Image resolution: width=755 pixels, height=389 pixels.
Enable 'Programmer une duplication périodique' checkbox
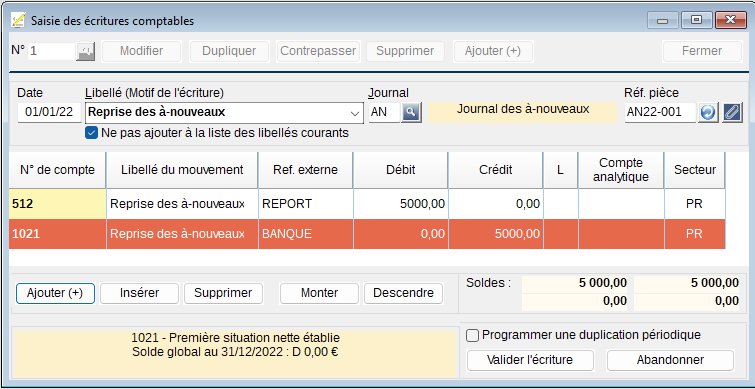[472, 336]
